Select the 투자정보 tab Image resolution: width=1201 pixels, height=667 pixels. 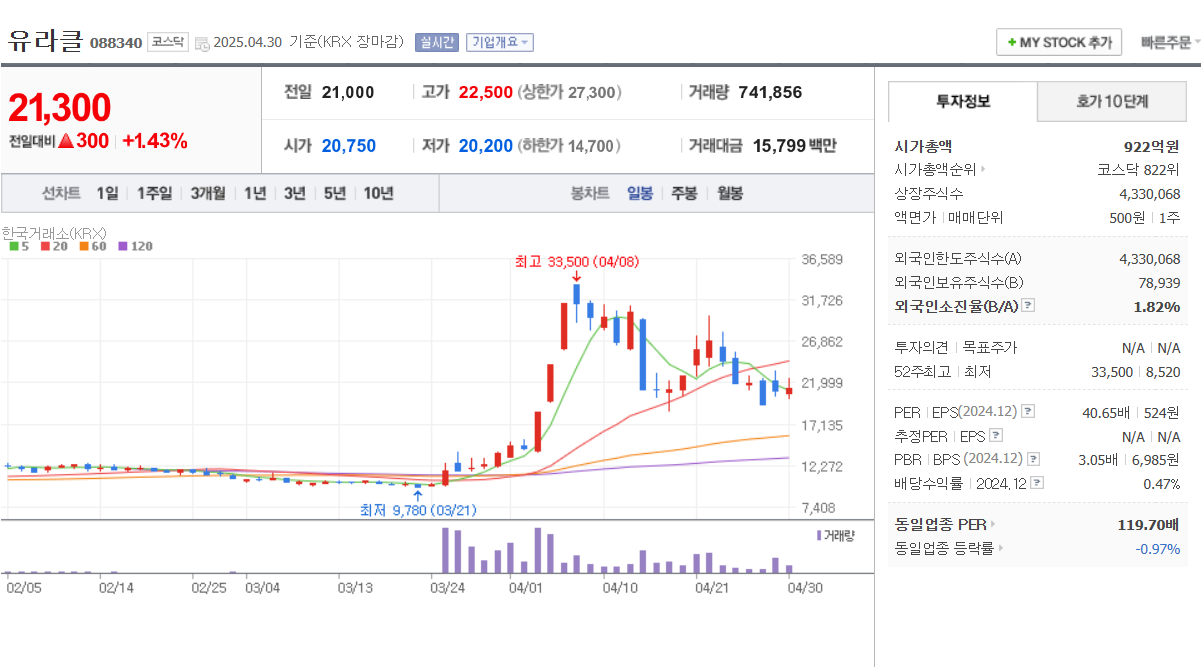click(x=963, y=101)
